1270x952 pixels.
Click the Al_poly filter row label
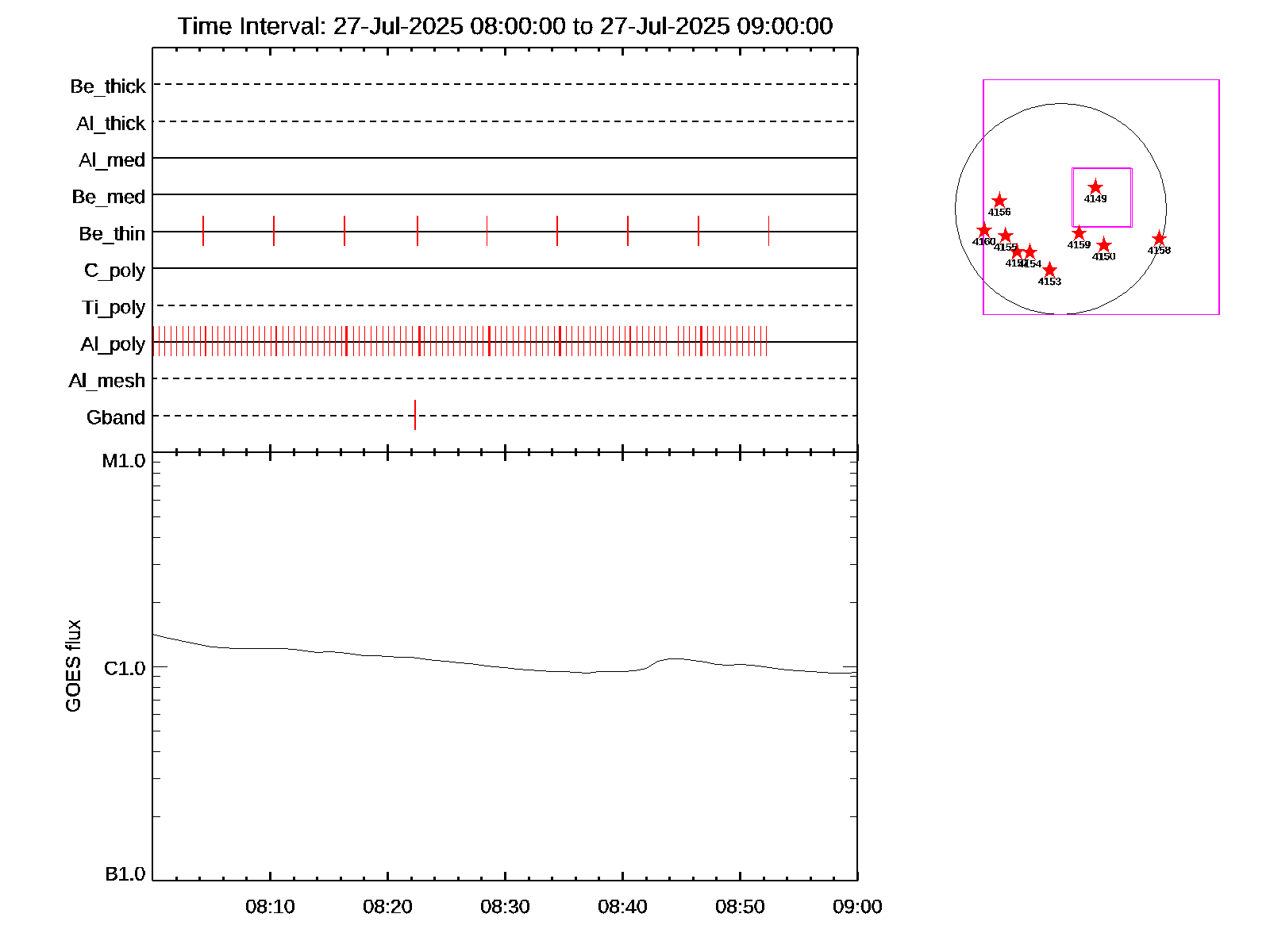(x=113, y=344)
